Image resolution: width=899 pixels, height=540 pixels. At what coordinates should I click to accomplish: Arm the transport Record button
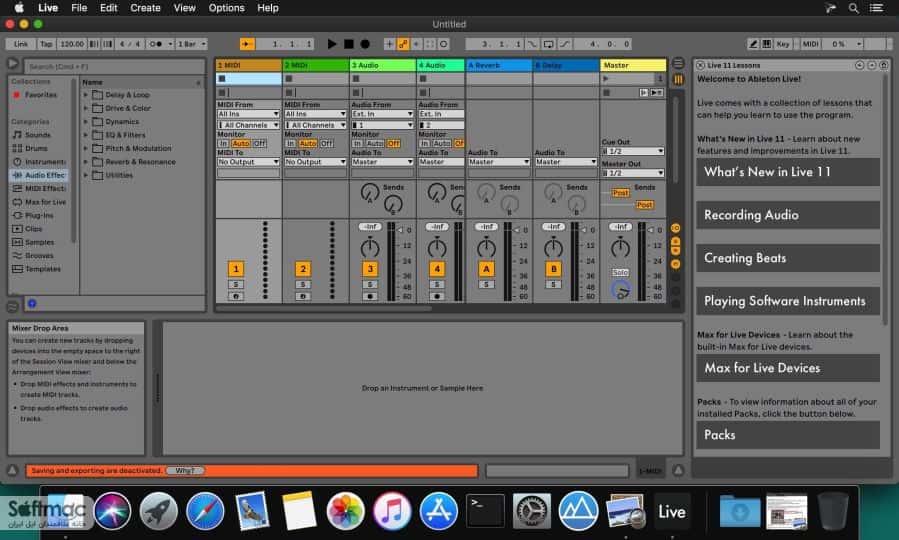coord(365,44)
